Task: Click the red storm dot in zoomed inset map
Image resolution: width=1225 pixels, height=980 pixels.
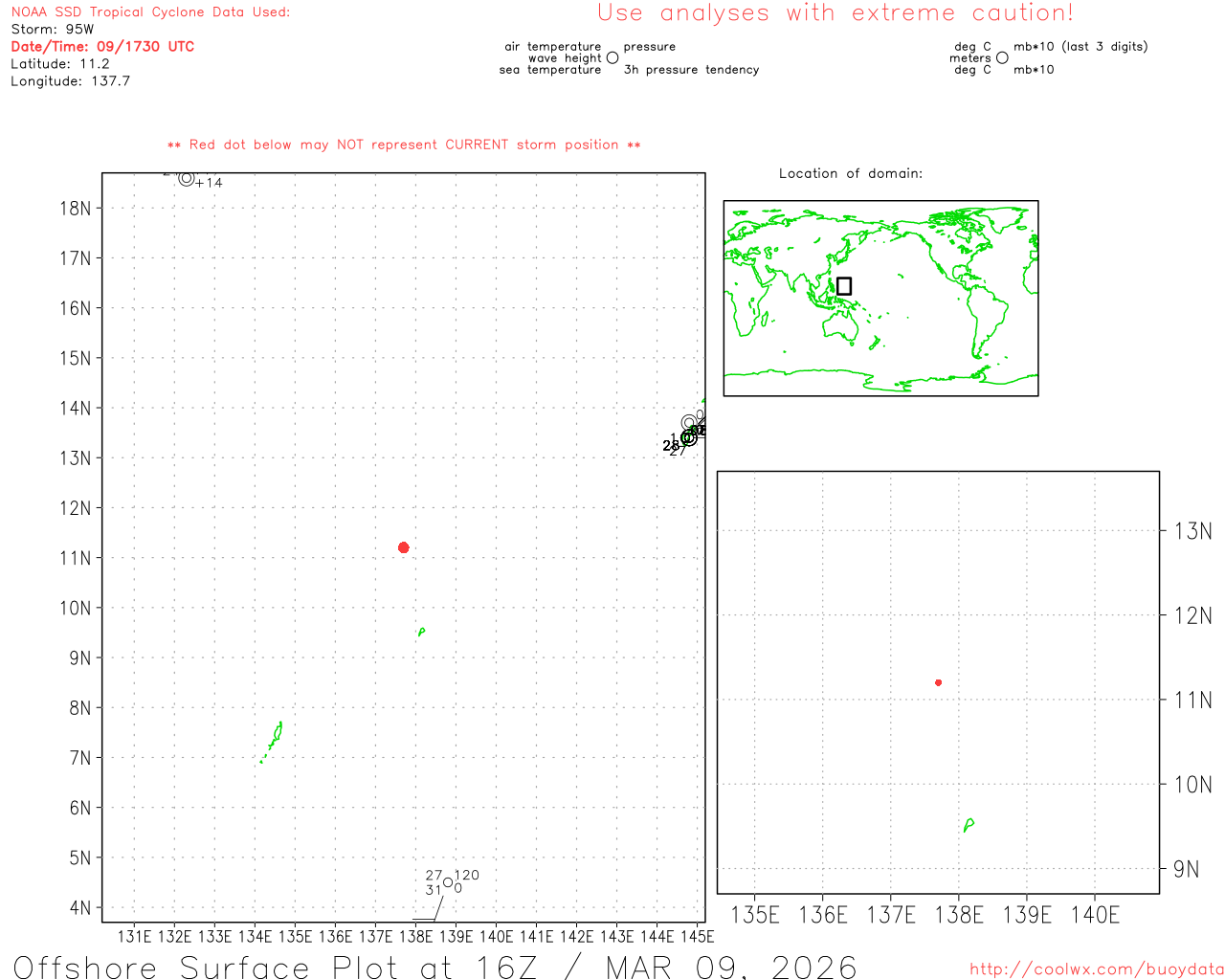Action: (x=938, y=682)
